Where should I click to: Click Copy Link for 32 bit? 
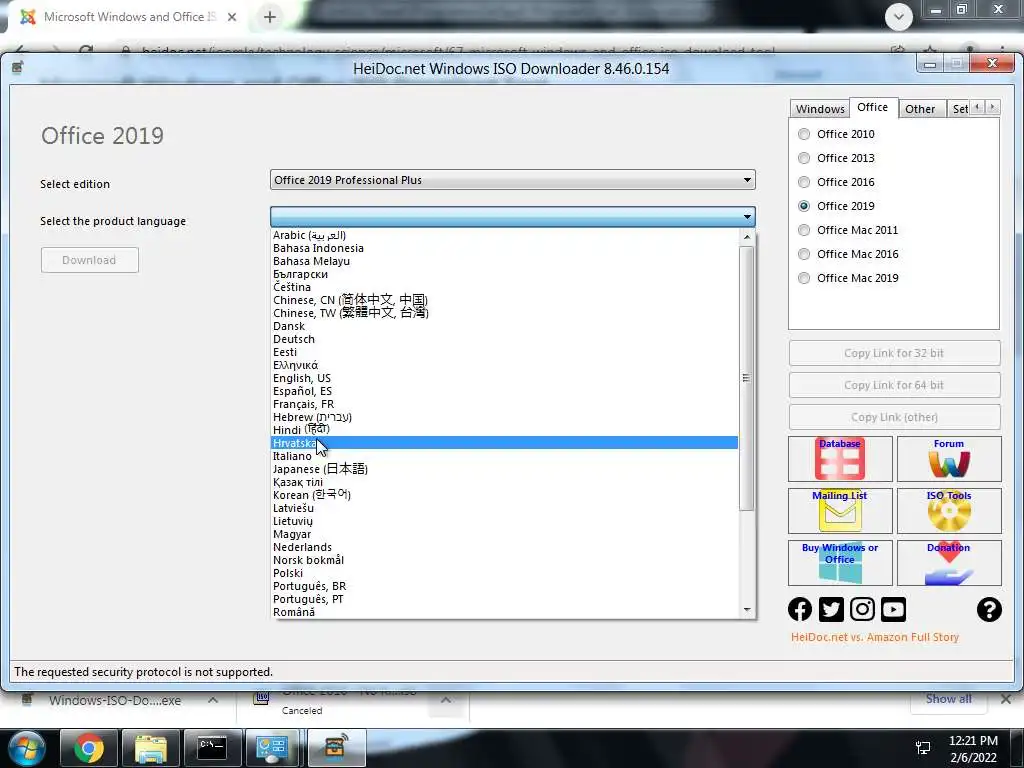pos(894,353)
